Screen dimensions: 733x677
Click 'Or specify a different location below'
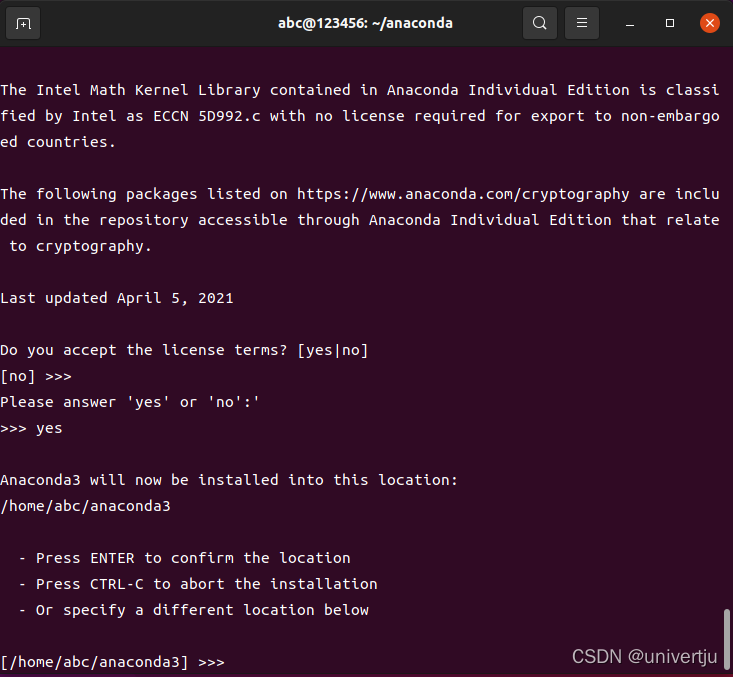pyautogui.click(x=202, y=610)
